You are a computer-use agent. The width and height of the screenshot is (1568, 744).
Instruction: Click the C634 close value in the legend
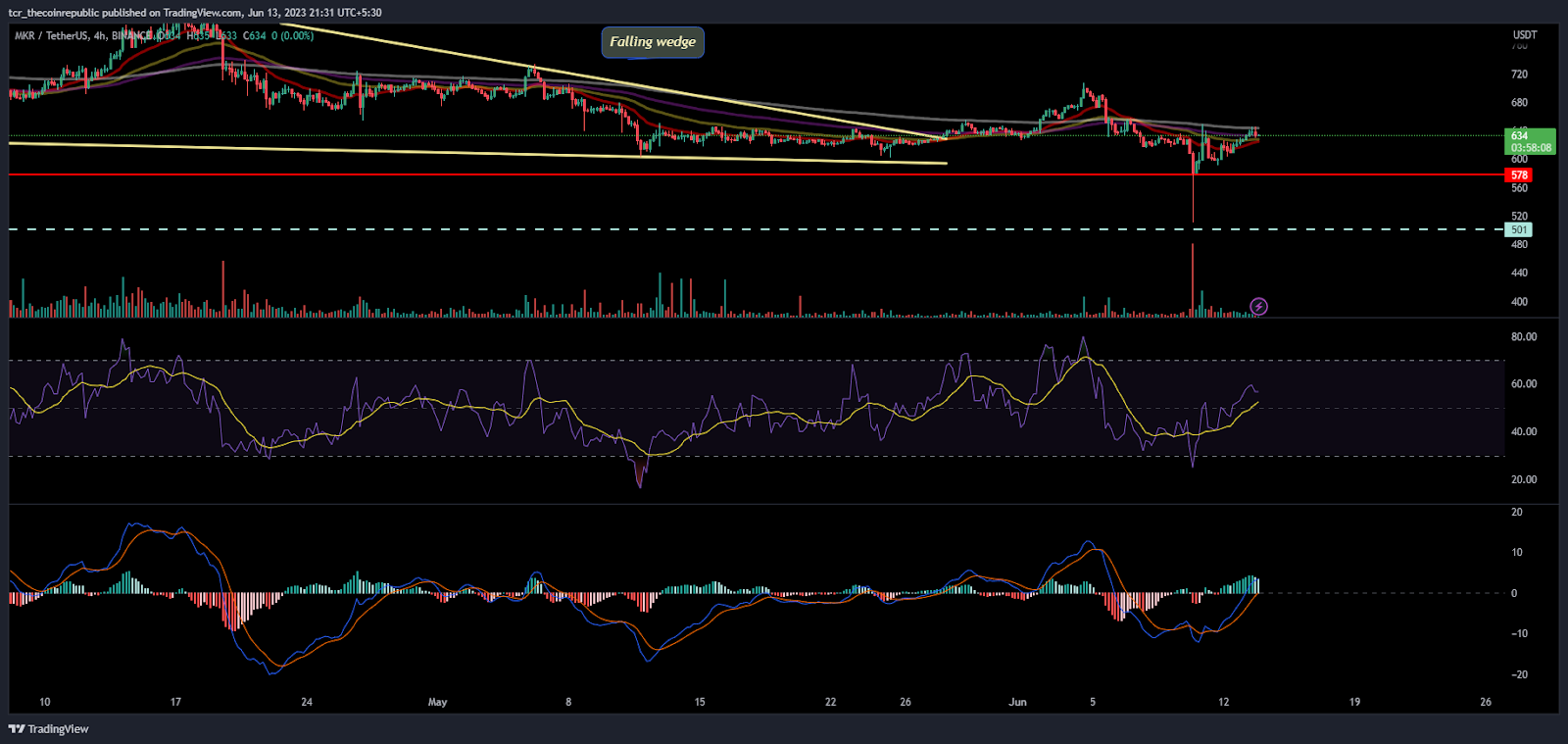coord(254,36)
